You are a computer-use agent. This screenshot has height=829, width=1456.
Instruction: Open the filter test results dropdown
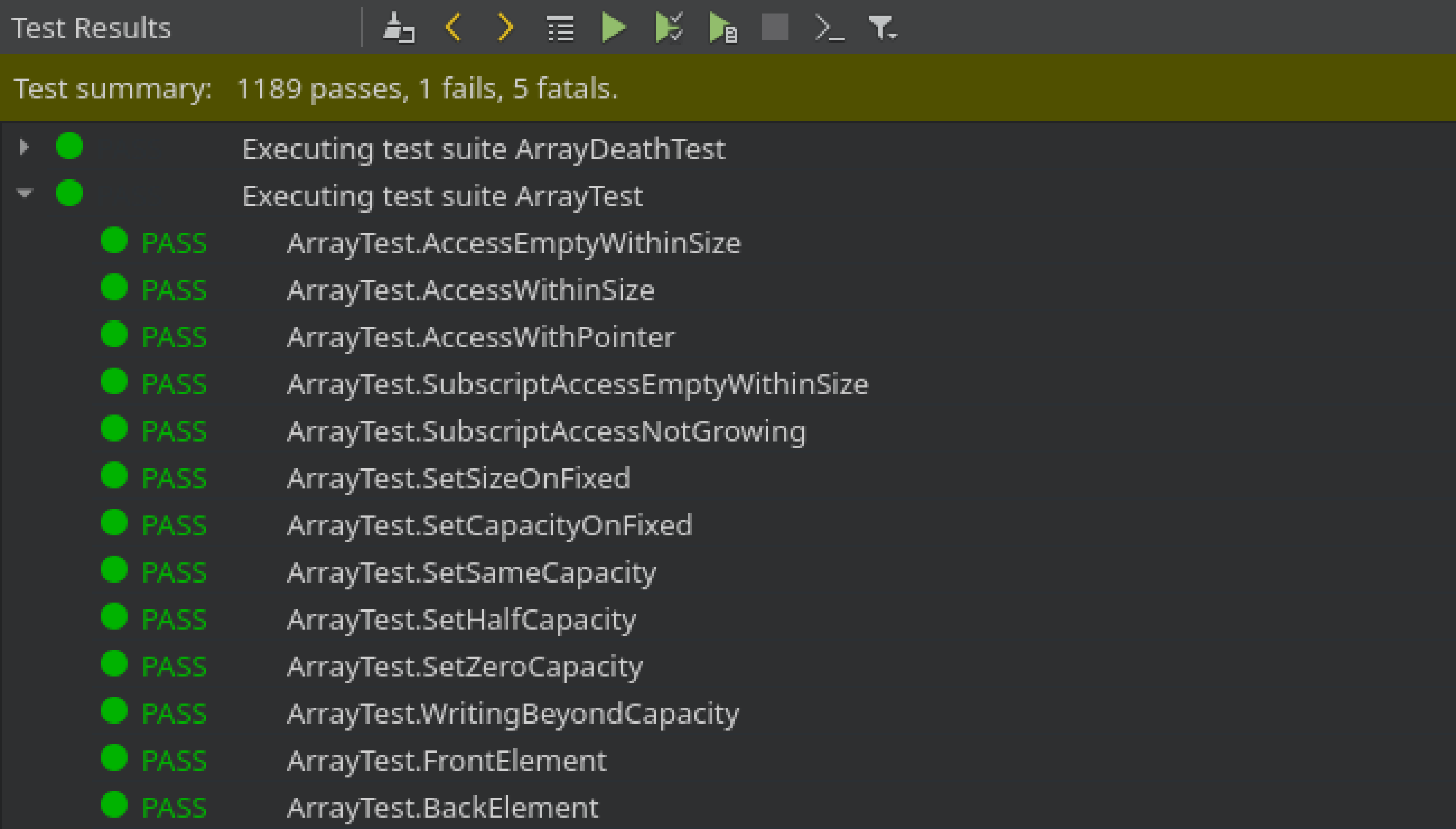click(882, 27)
